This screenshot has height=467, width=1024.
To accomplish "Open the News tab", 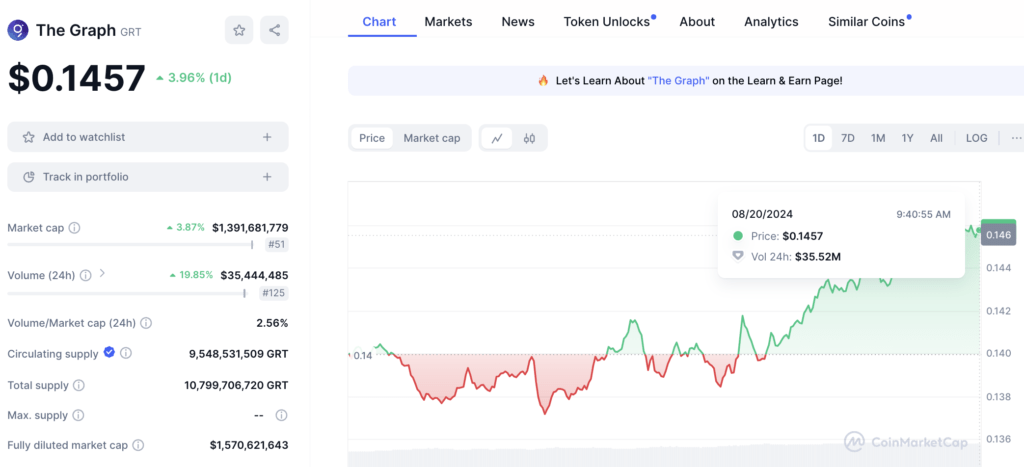I will pos(518,22).
